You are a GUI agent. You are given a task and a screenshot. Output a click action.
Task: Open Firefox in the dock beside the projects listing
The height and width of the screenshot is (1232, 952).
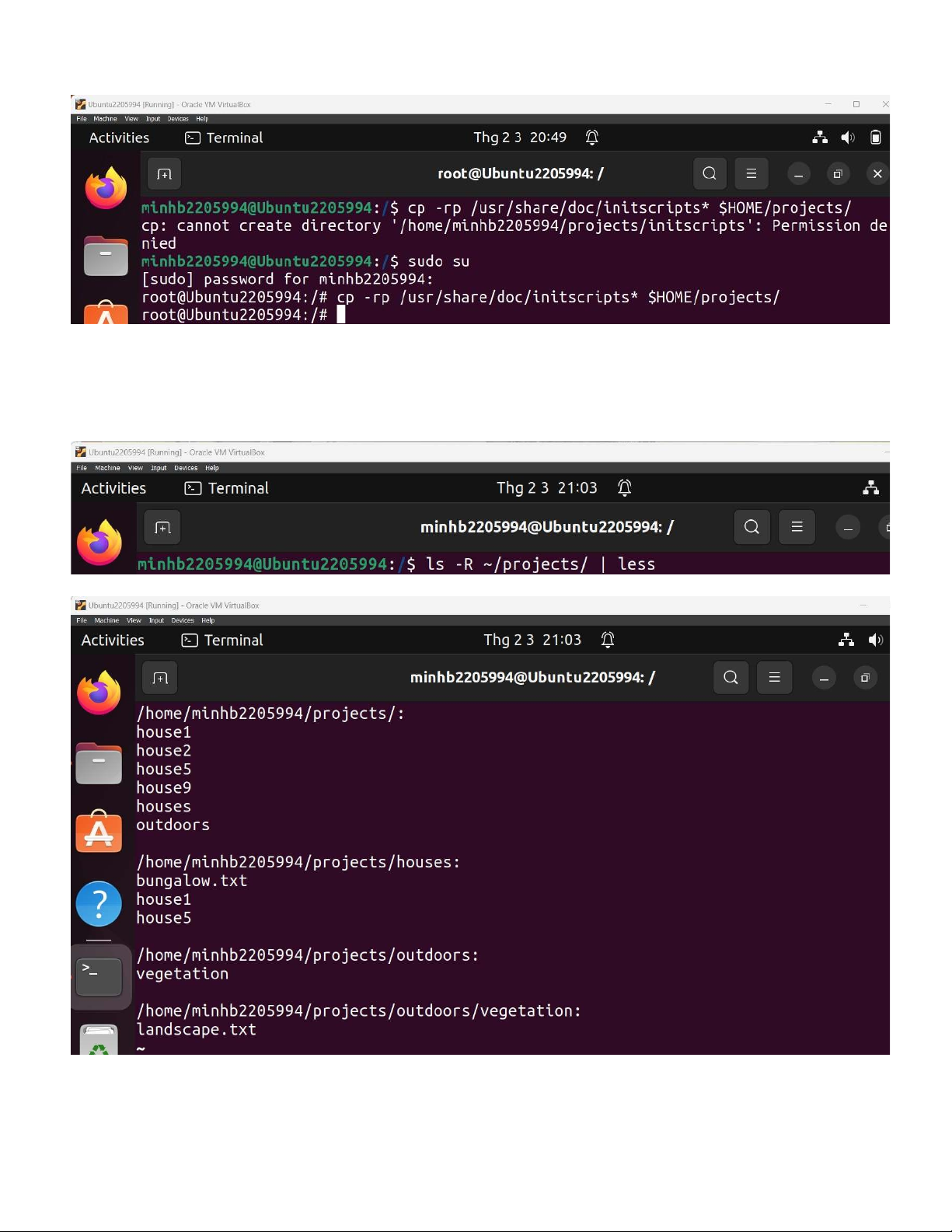click(99, 693)
